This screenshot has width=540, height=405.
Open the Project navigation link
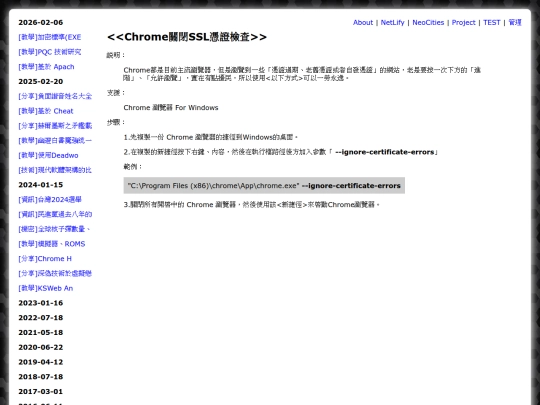click(463, 22)
